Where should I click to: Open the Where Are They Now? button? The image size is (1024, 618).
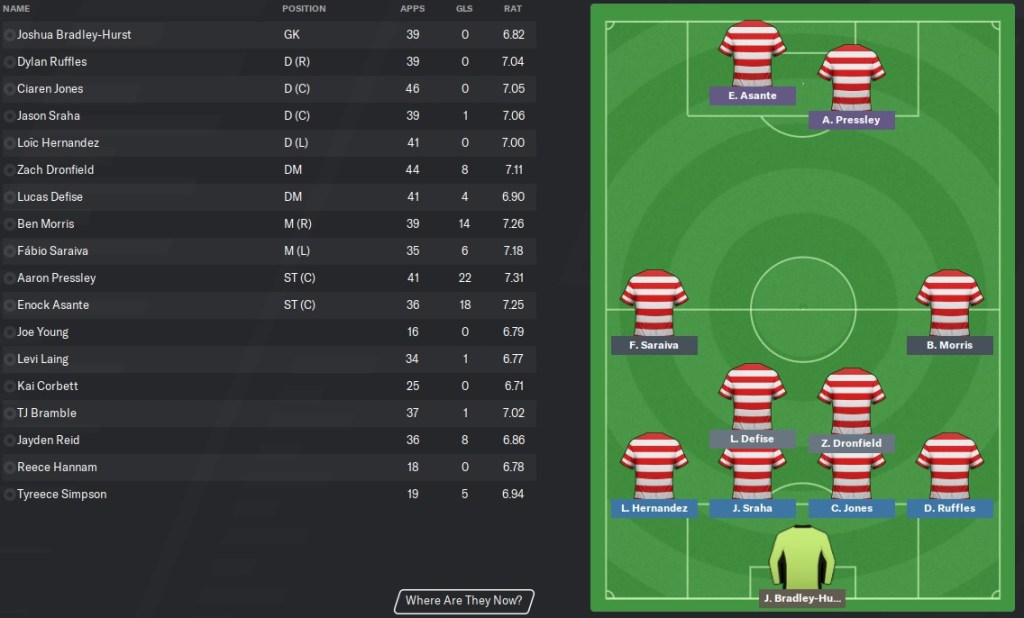point(464,601)
